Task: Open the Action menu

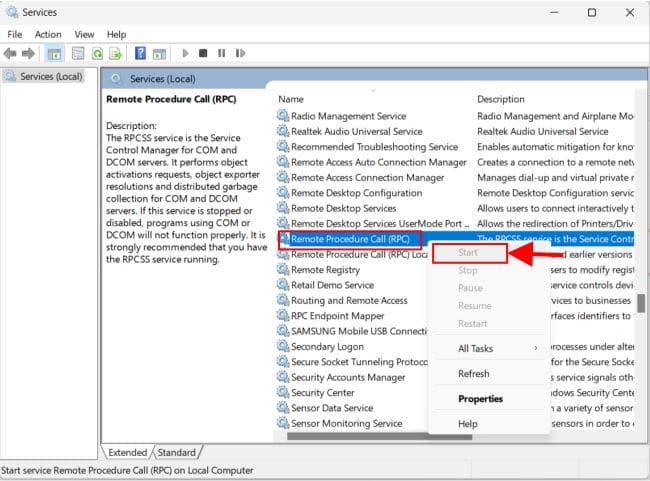Action: [x=48, y=34]
